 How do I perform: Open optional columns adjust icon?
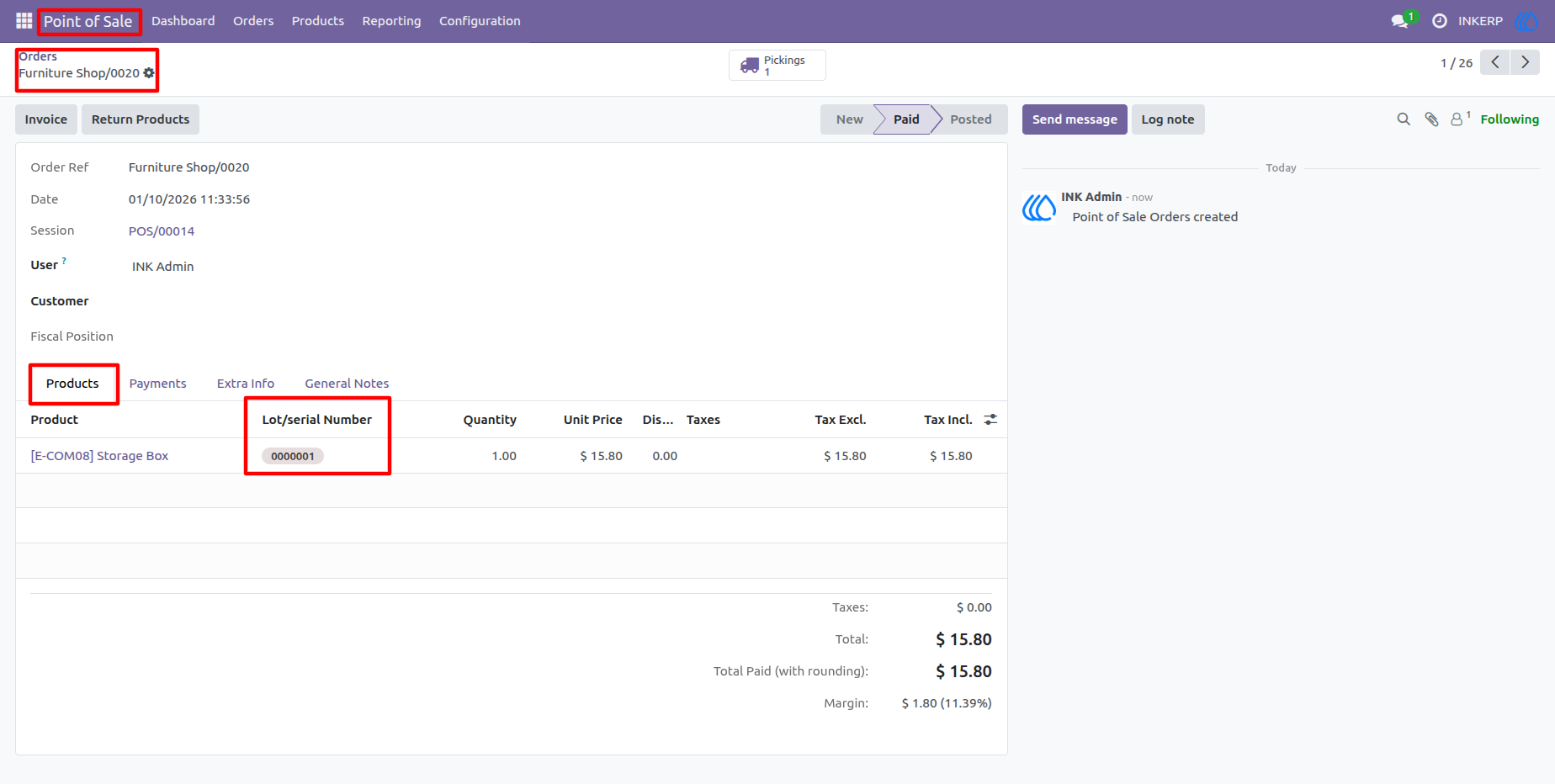990,419
